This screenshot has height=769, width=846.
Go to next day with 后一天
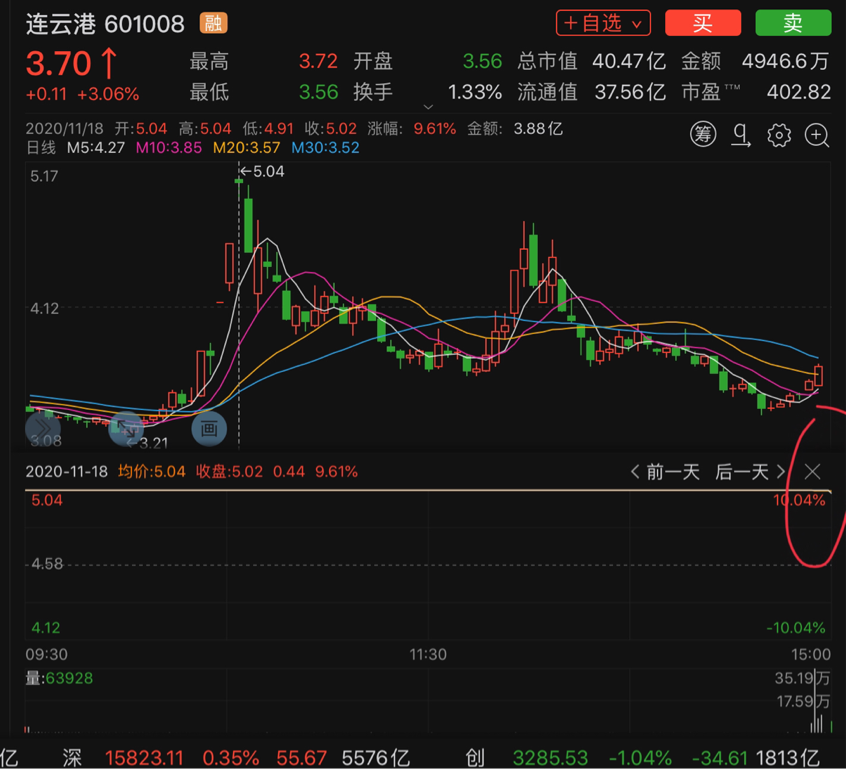(x=750, y=472)
